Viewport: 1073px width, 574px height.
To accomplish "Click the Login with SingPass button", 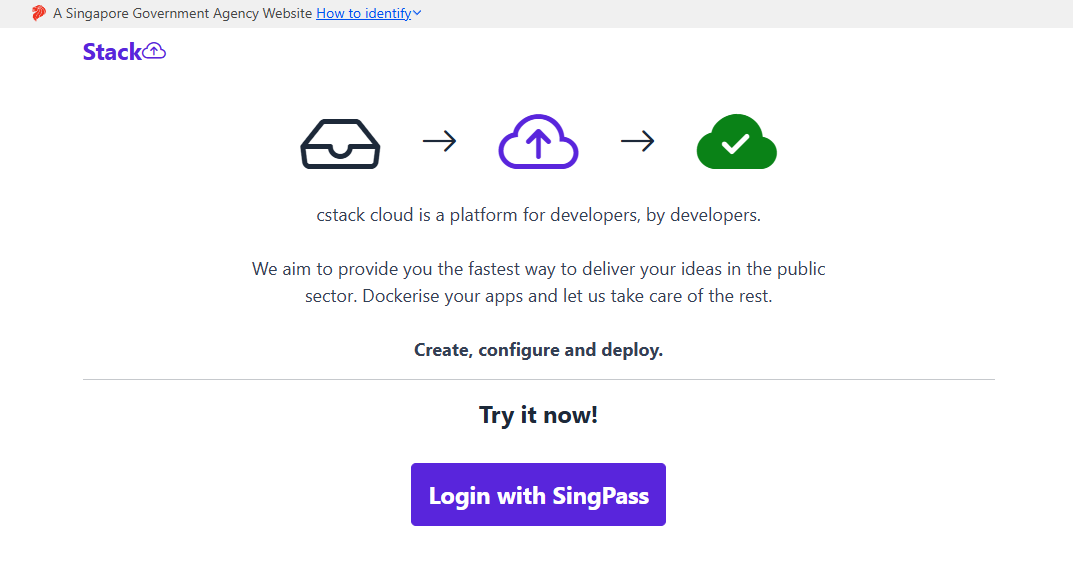I will 539,495.
